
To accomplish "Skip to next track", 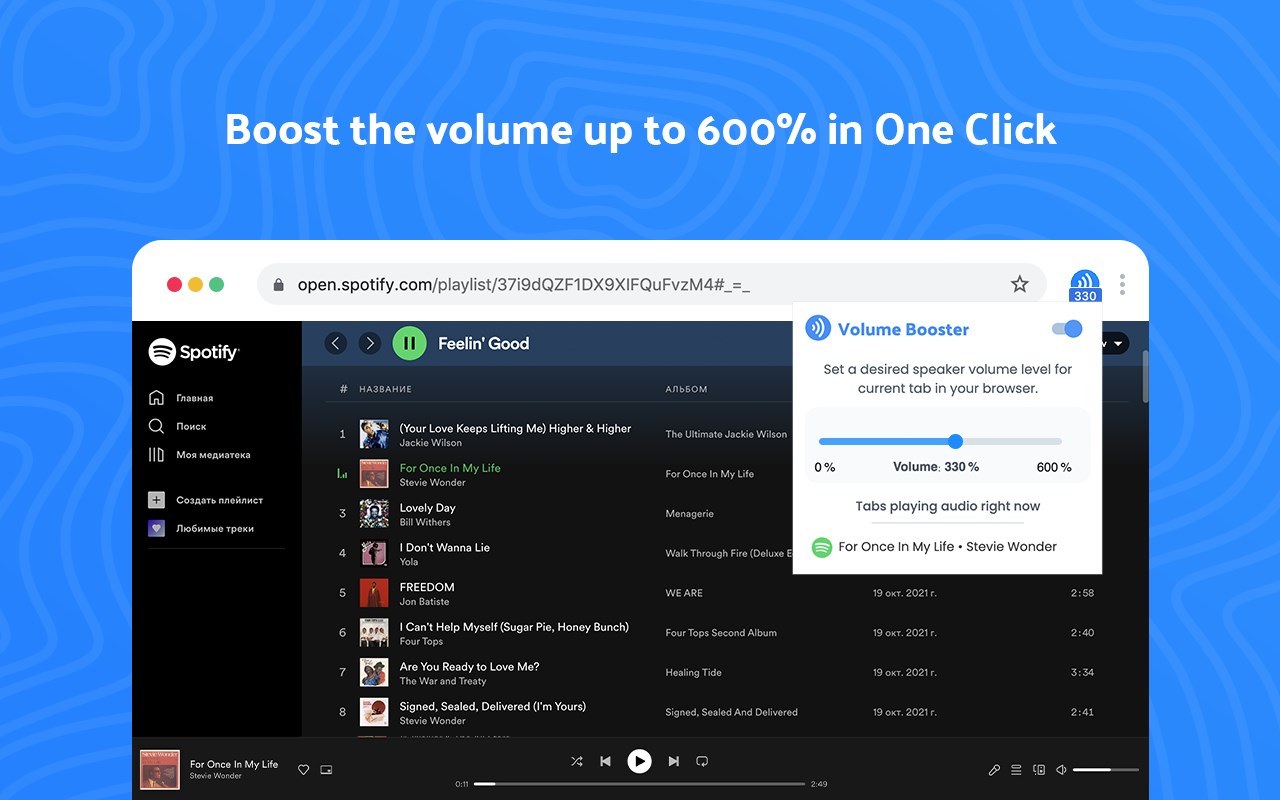I will 673,761.
